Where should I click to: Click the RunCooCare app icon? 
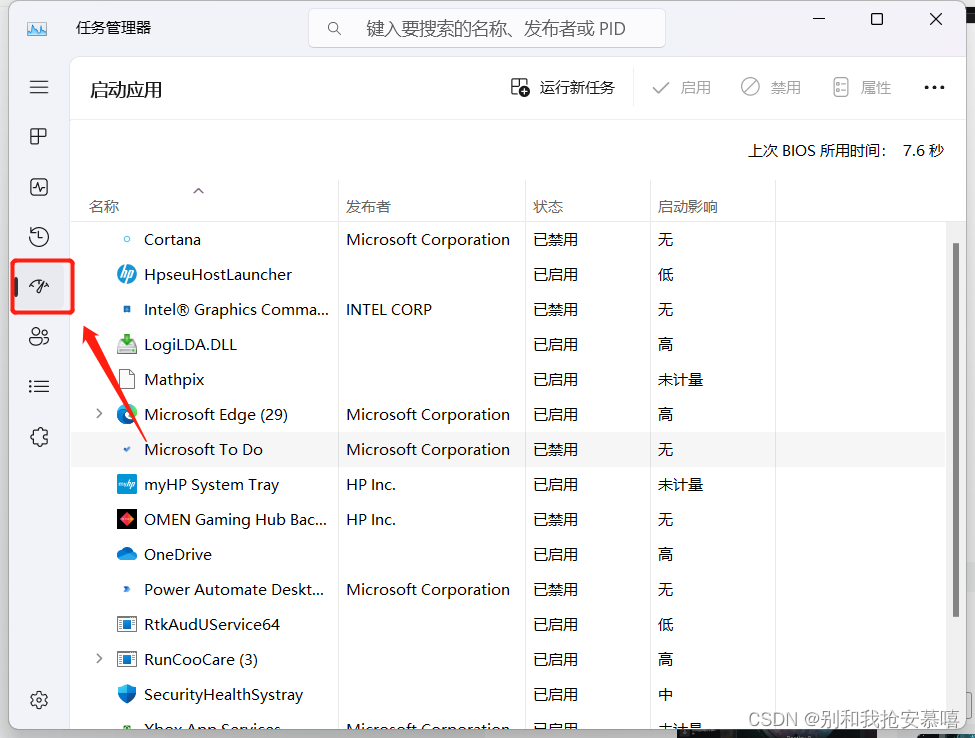127,659
